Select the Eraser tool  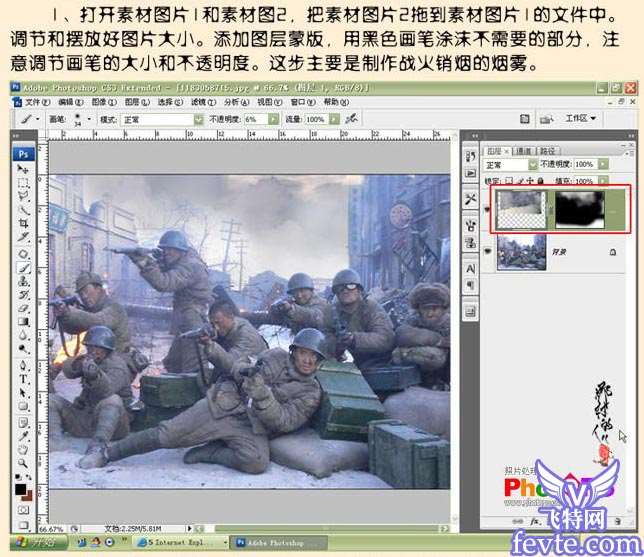point(23,308)
